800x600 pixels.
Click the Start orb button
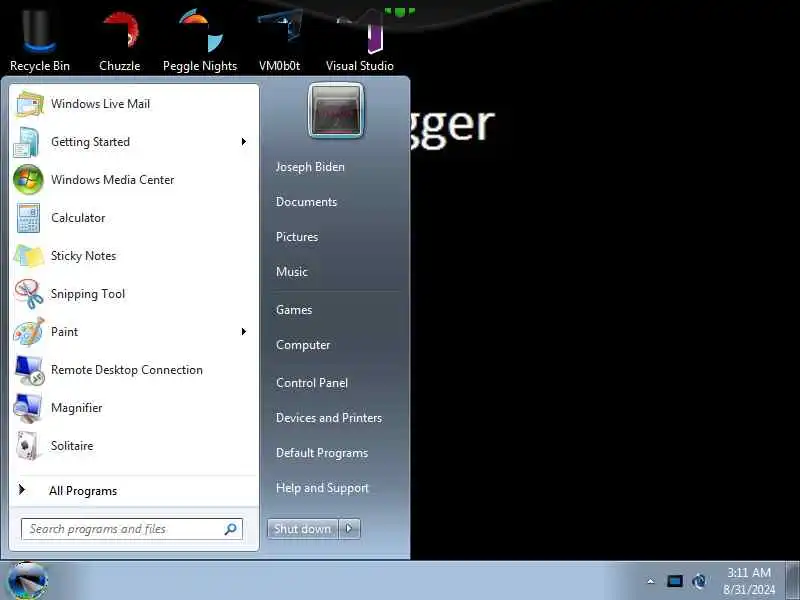[28, 581]
